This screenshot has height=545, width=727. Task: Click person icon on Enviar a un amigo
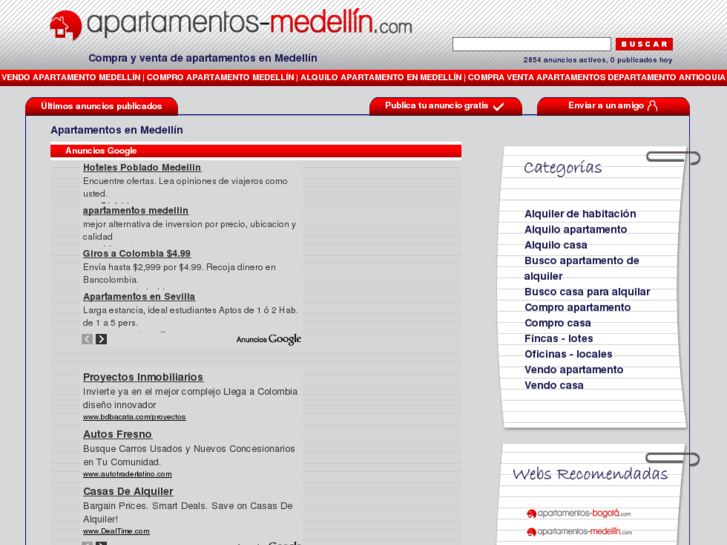tap(652, 106)
